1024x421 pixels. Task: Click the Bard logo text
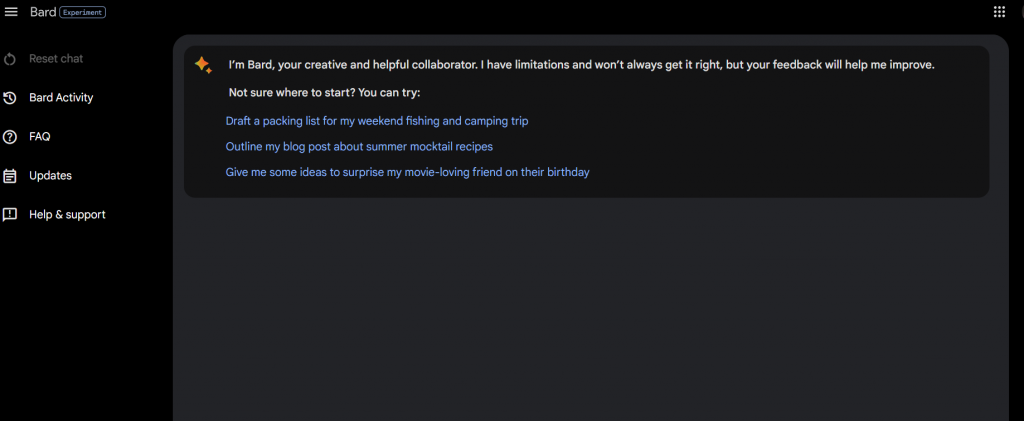[43, 12]
